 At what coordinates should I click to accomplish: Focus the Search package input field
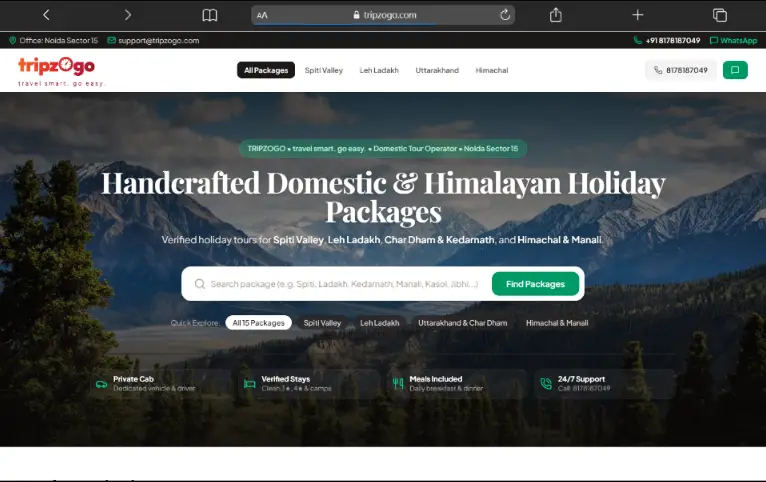(344, 284)
